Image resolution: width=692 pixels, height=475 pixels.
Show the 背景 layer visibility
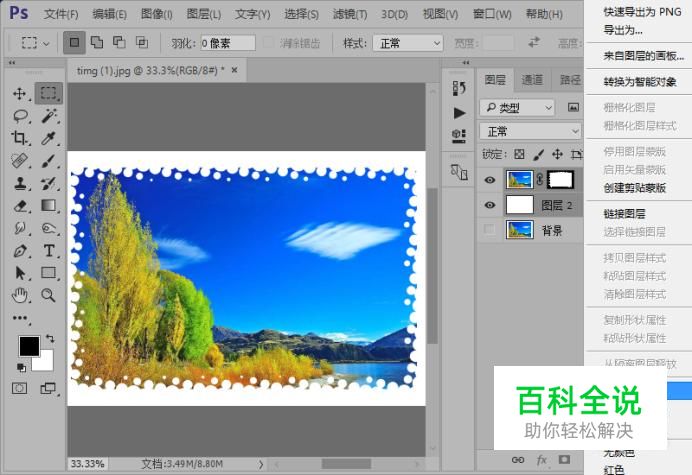point(489,230)
